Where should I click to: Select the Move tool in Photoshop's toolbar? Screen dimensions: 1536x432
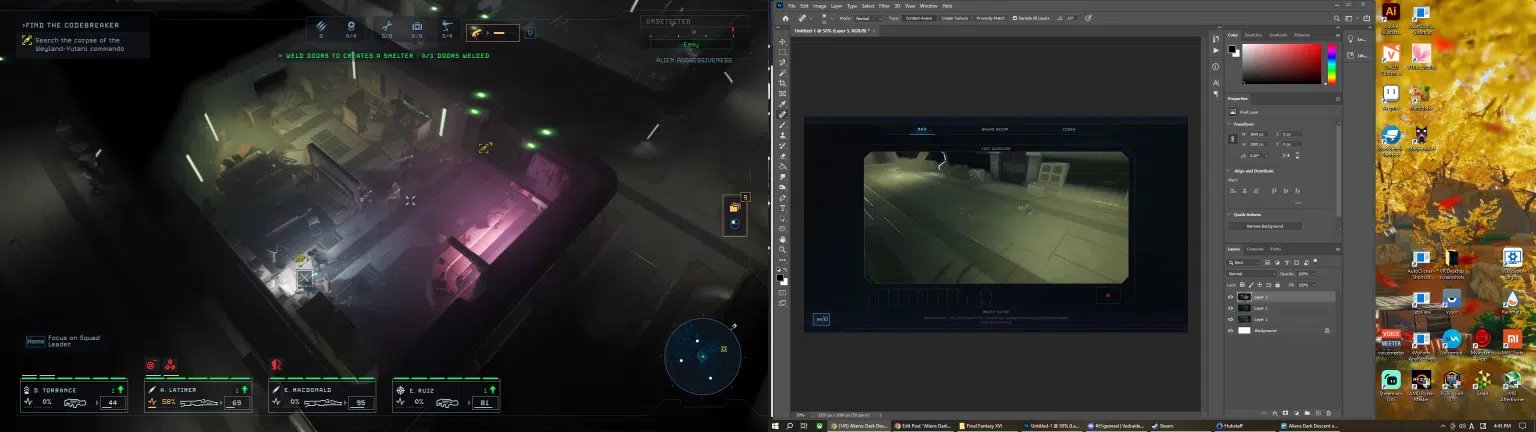783,41
